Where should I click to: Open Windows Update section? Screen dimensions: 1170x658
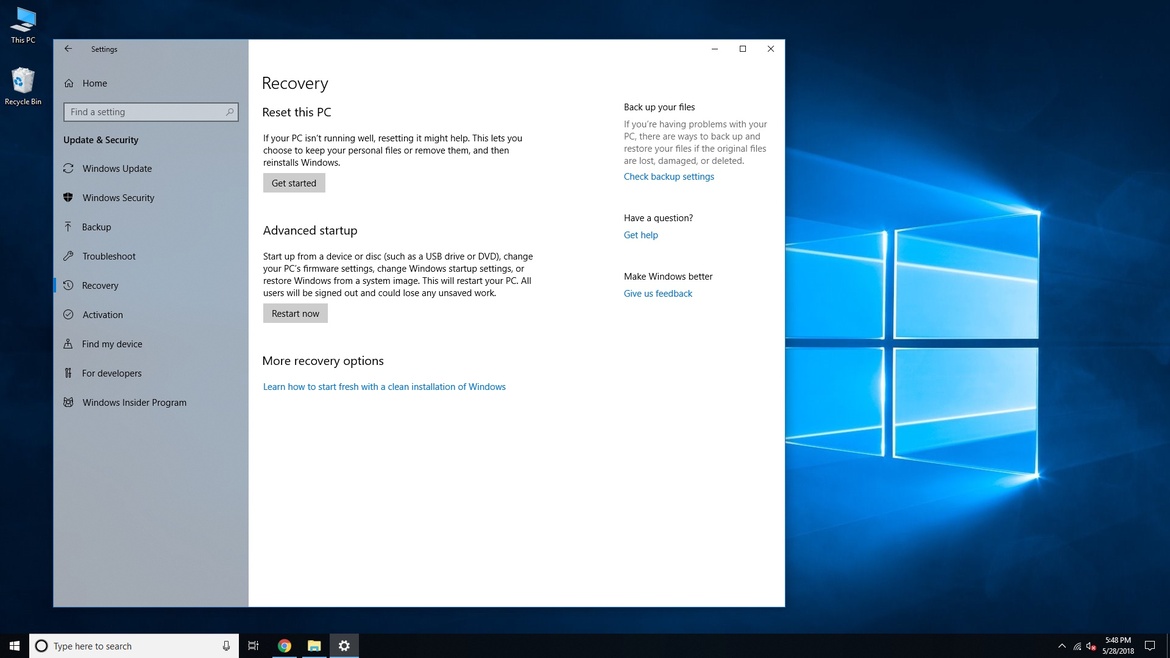tap(117, 169)
